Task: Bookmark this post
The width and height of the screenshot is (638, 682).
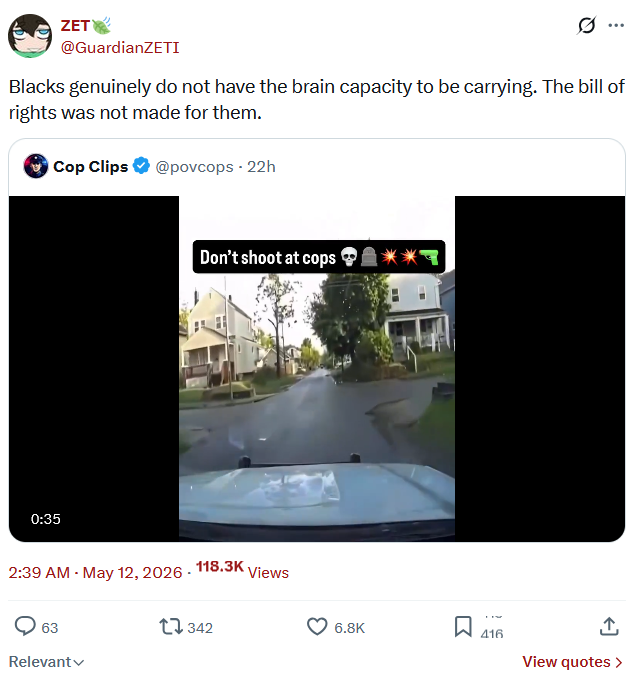Action: [463, 627]
